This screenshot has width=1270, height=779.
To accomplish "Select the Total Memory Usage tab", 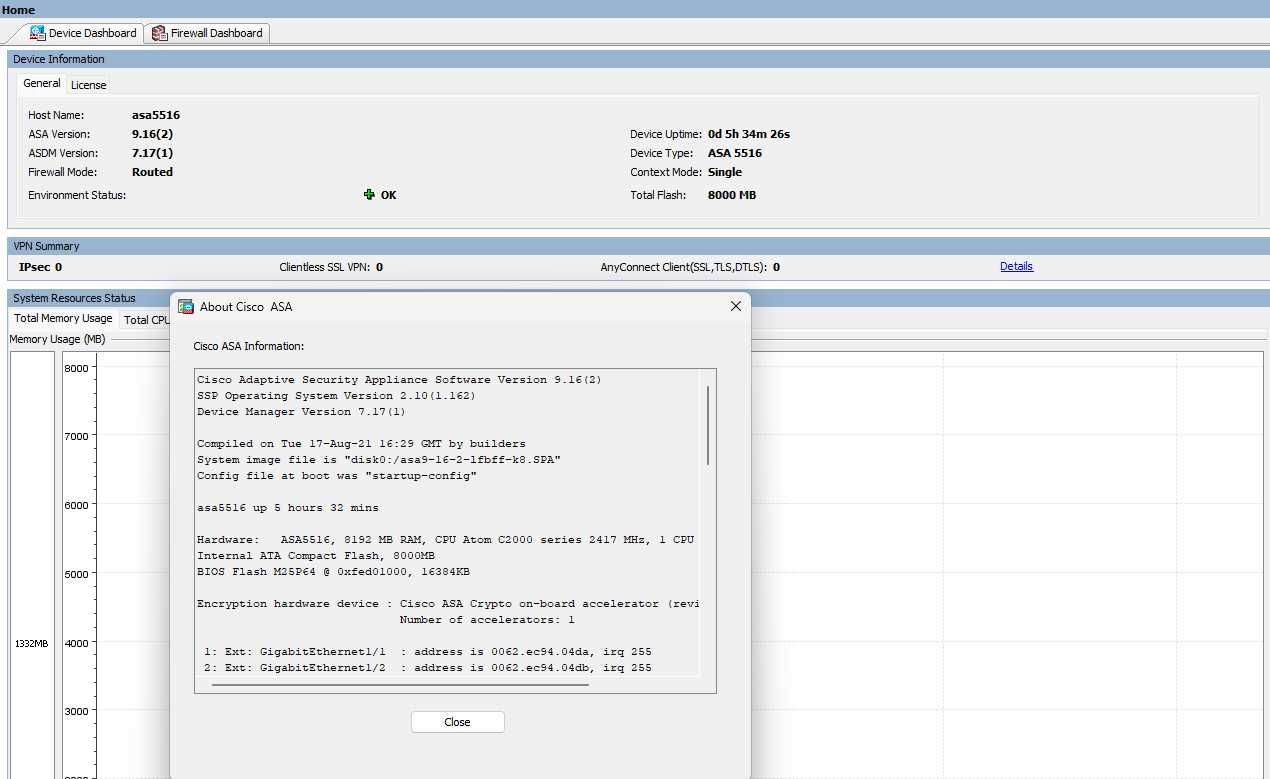I will (63, 318).
